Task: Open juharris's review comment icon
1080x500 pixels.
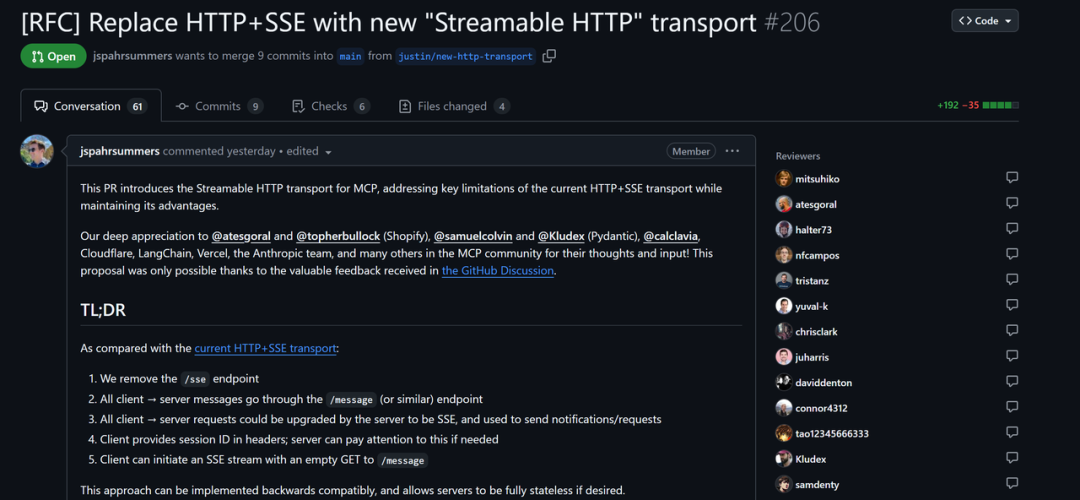Action: point(1012,356)
